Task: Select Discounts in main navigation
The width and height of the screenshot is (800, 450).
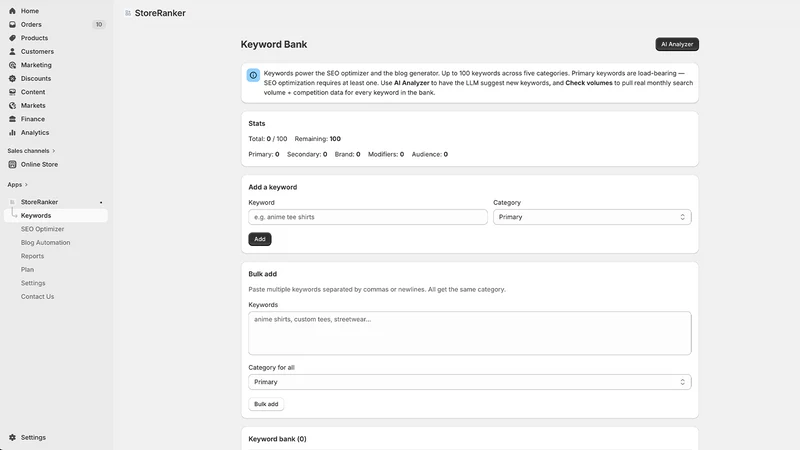Action: [x=36, y=79]
